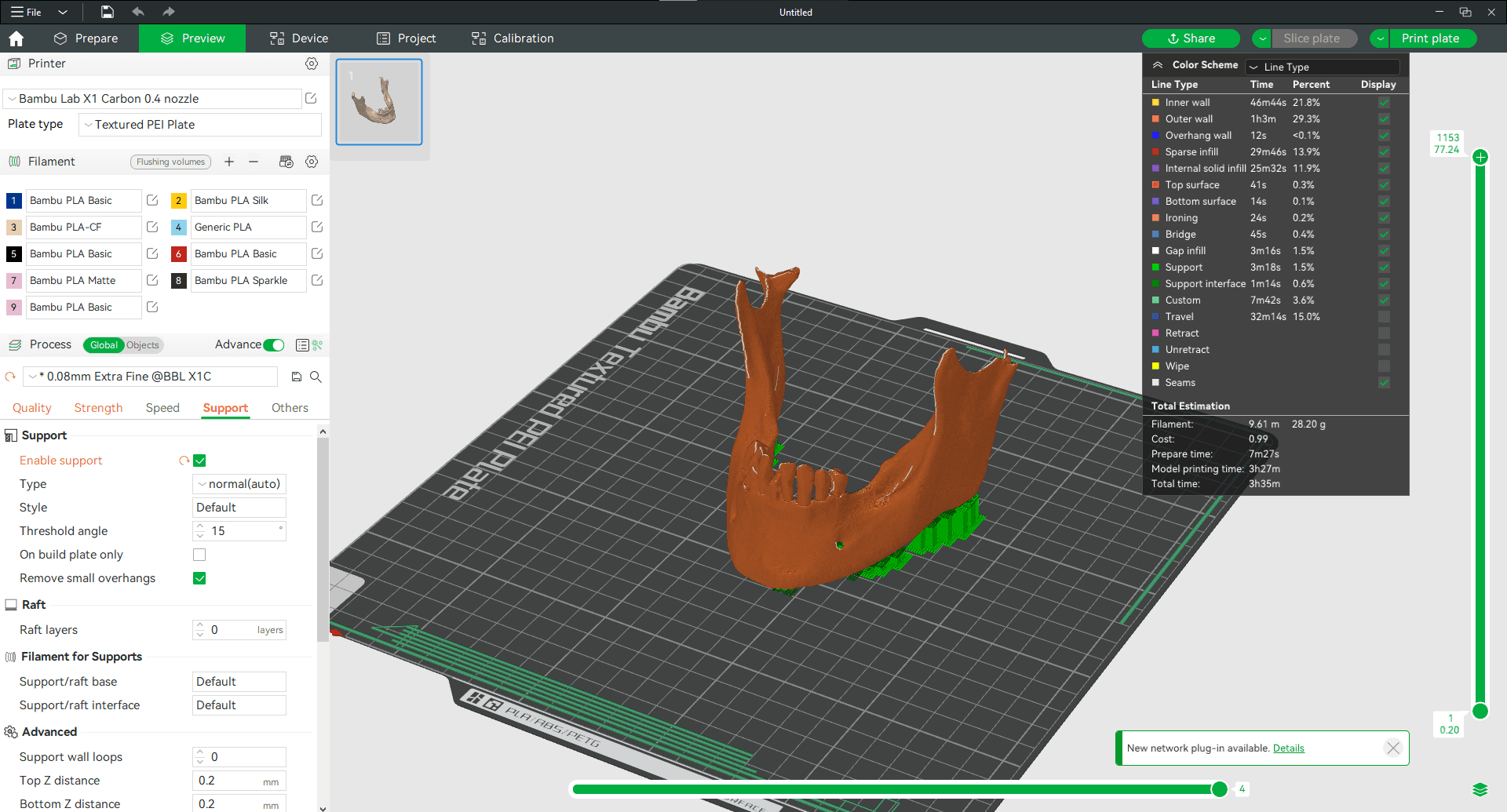
Task: Reset Enable support to default value
Action: (x=184, y=461)
